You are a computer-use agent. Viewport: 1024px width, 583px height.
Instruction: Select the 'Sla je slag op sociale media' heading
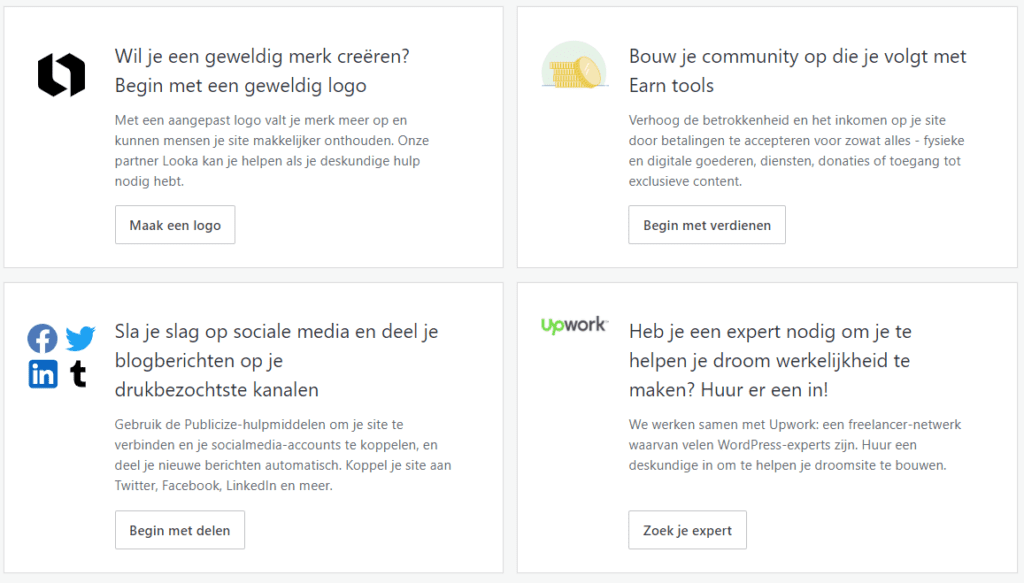point(277,360)
